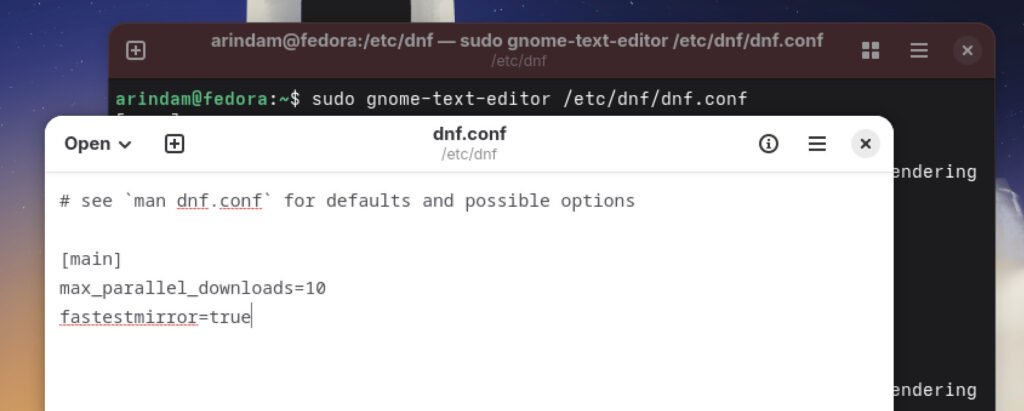The image size is (1024, 411).
Task: Open the terminal main menu
Action: click(x=918, y=50)
